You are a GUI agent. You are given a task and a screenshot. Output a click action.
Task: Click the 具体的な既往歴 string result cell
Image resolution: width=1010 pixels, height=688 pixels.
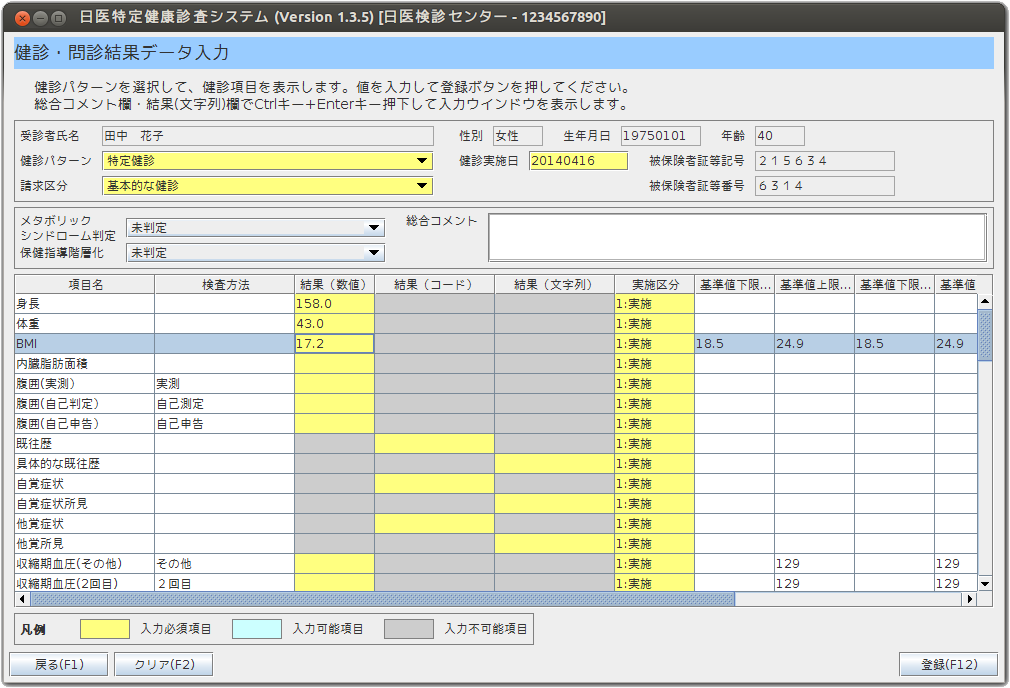(554, 463)
